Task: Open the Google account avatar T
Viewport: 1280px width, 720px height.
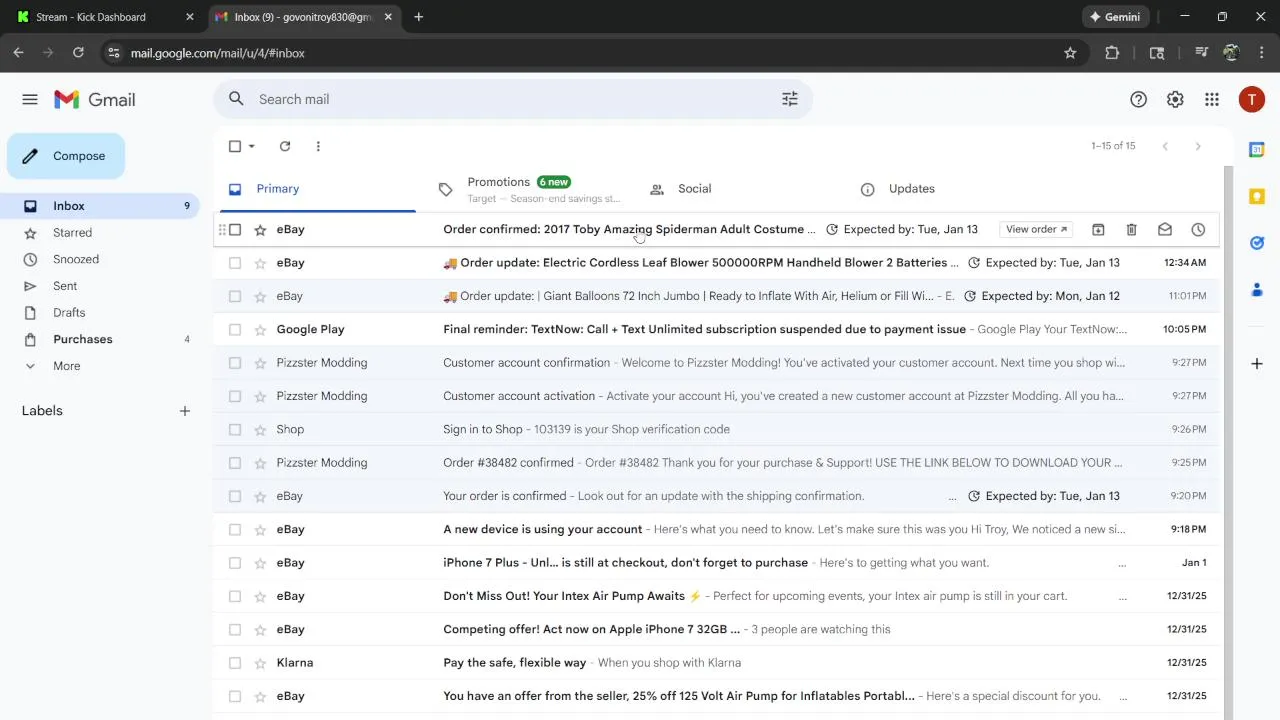Action: tap(1251, 99)
